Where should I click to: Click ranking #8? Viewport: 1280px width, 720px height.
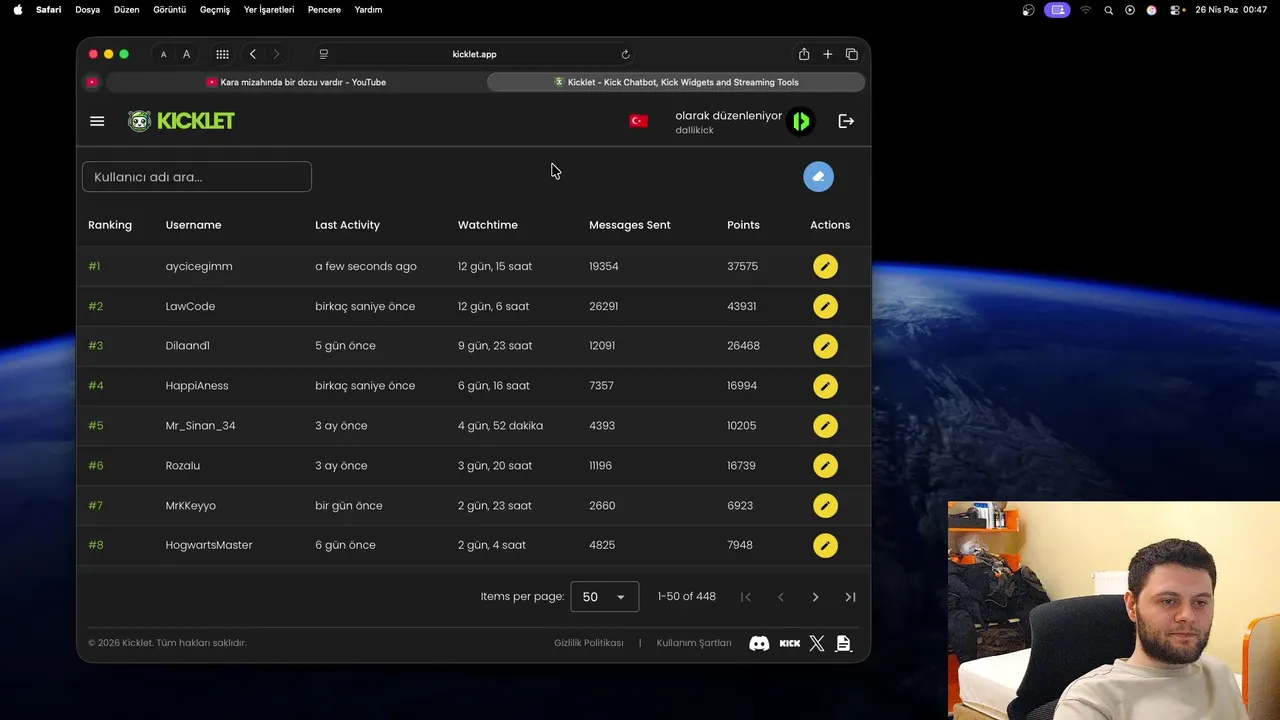(96, 546)
